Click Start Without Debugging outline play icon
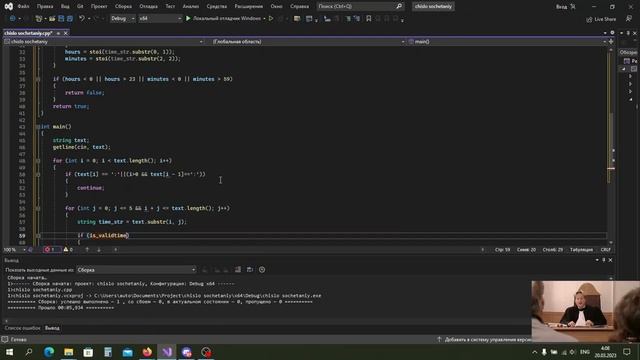Viewport: 640px width, 360px height. 271,18
